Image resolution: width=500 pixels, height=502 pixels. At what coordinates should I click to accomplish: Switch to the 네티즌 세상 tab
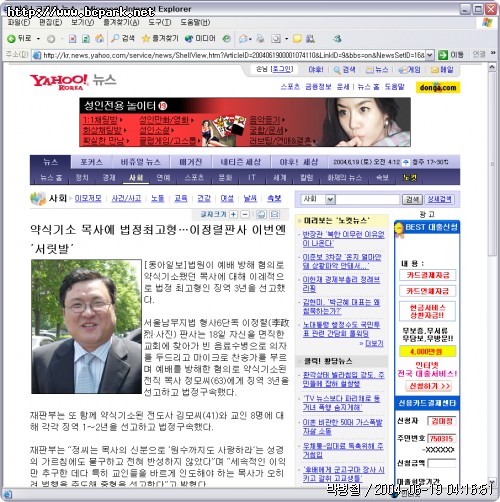click(x=240, y=162)
